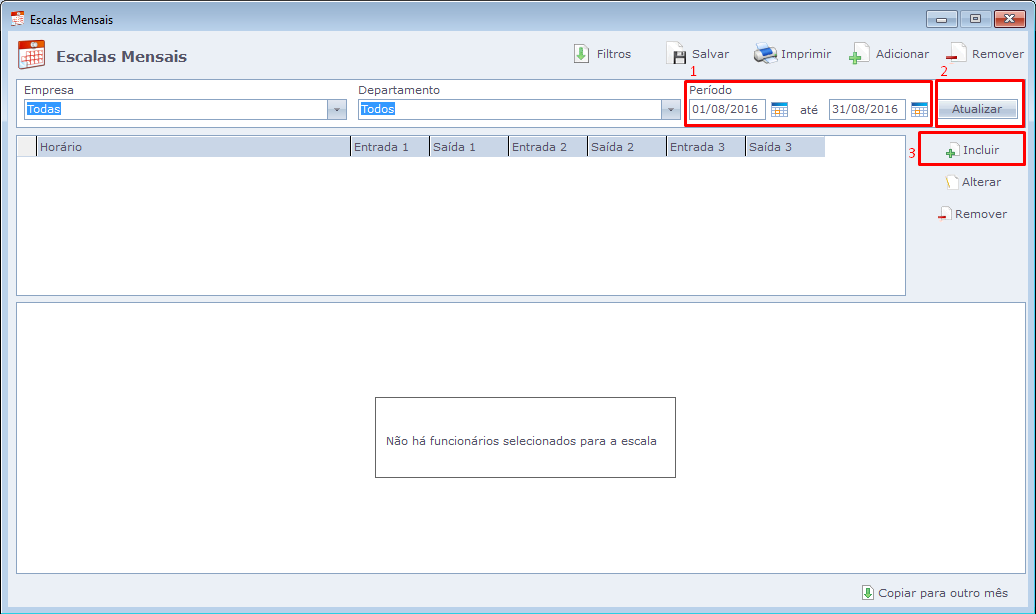Click the Entrada 1 column header
Screen dimensions: 1036x614
tap(389, 147)
